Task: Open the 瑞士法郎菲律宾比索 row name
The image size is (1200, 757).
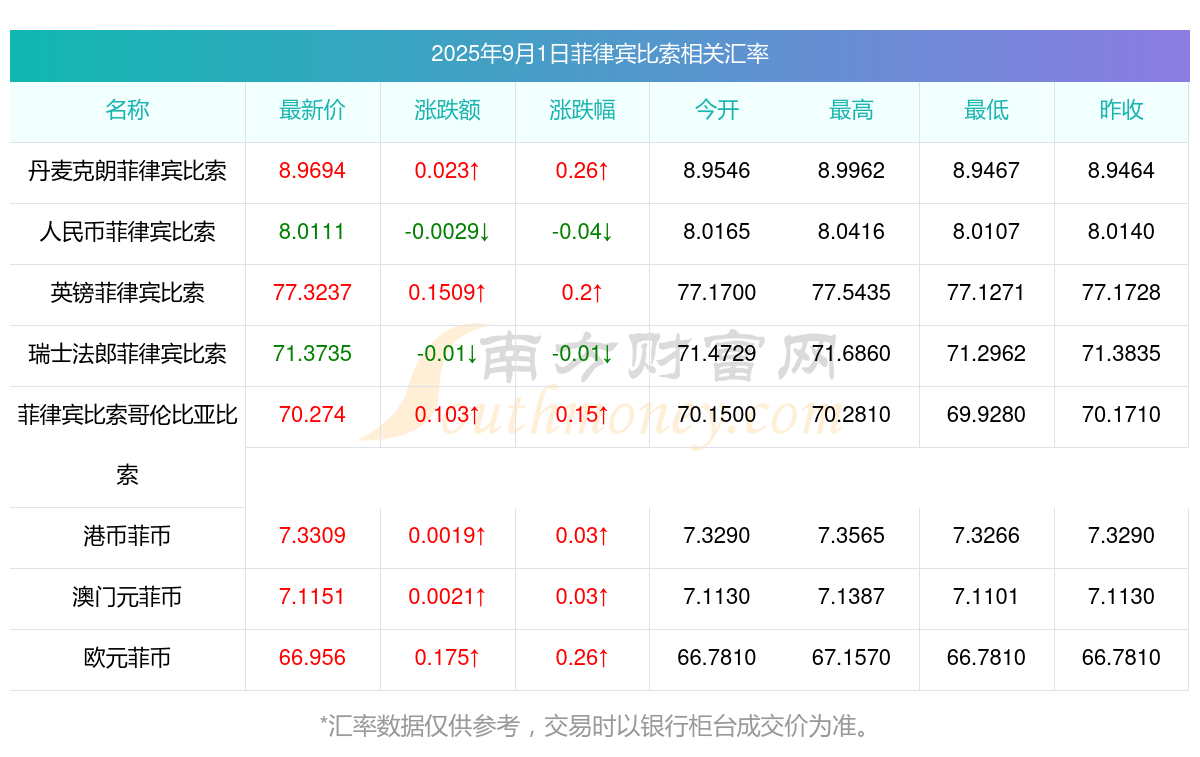Action: coord(127,354)
